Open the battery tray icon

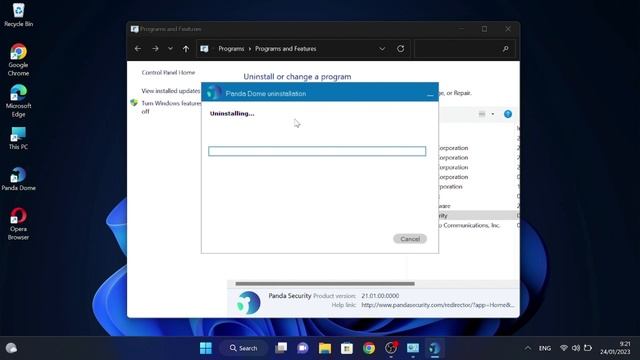point(588,348)
